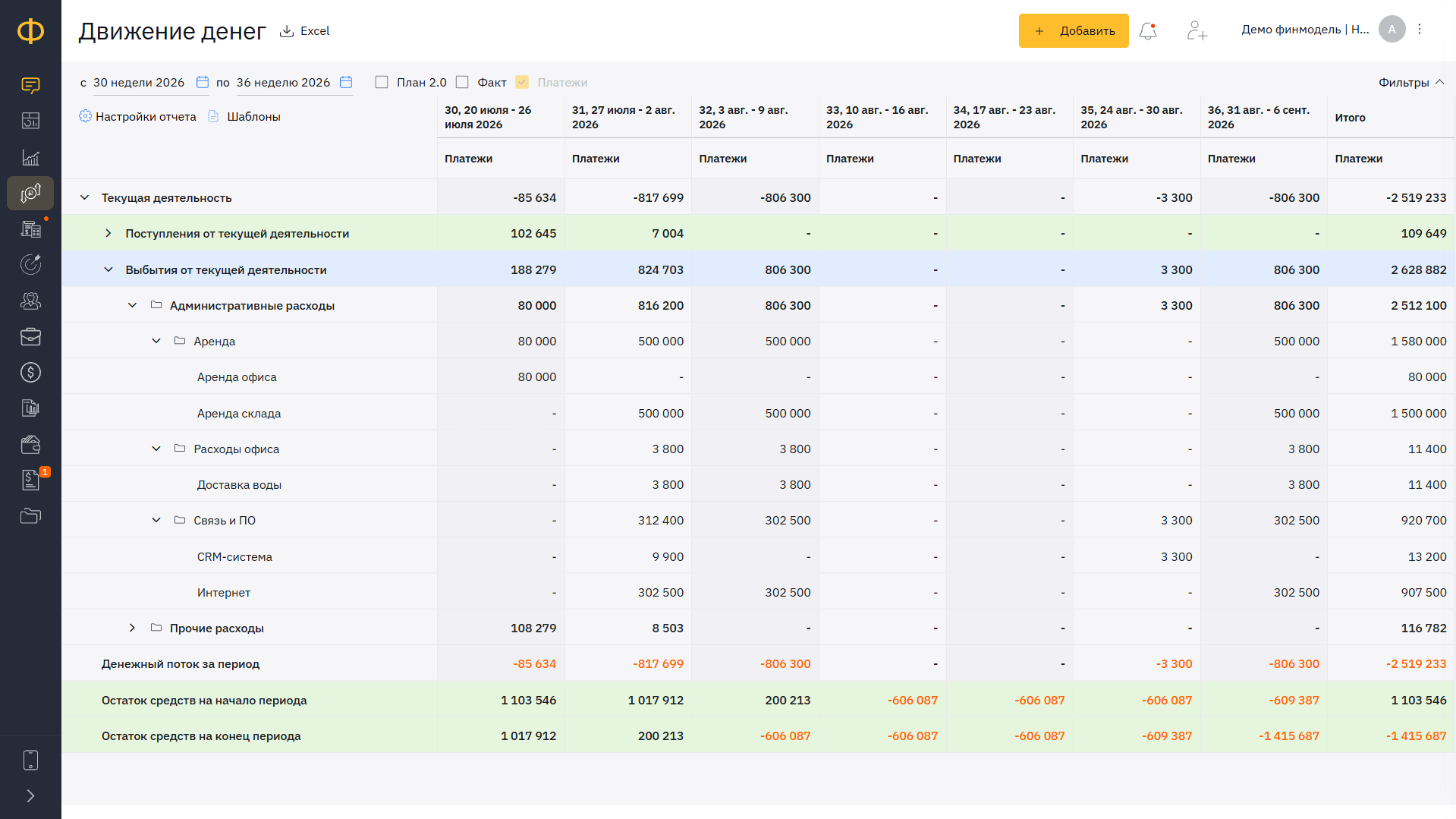Open the user avatar A
This screenshot has height=819, width=1456.
[x=1392, y=30]
